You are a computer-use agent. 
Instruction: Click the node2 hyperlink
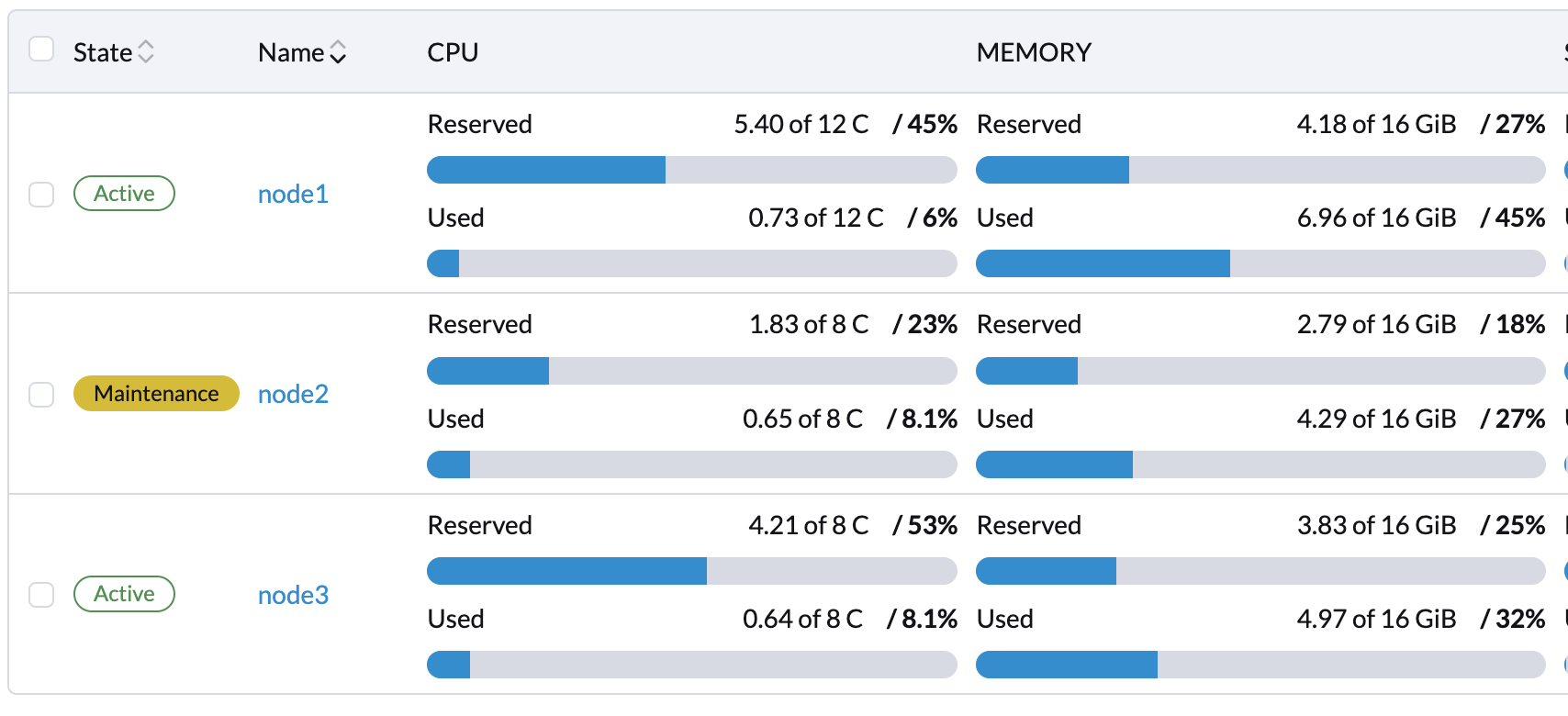[x=293, y=394]
